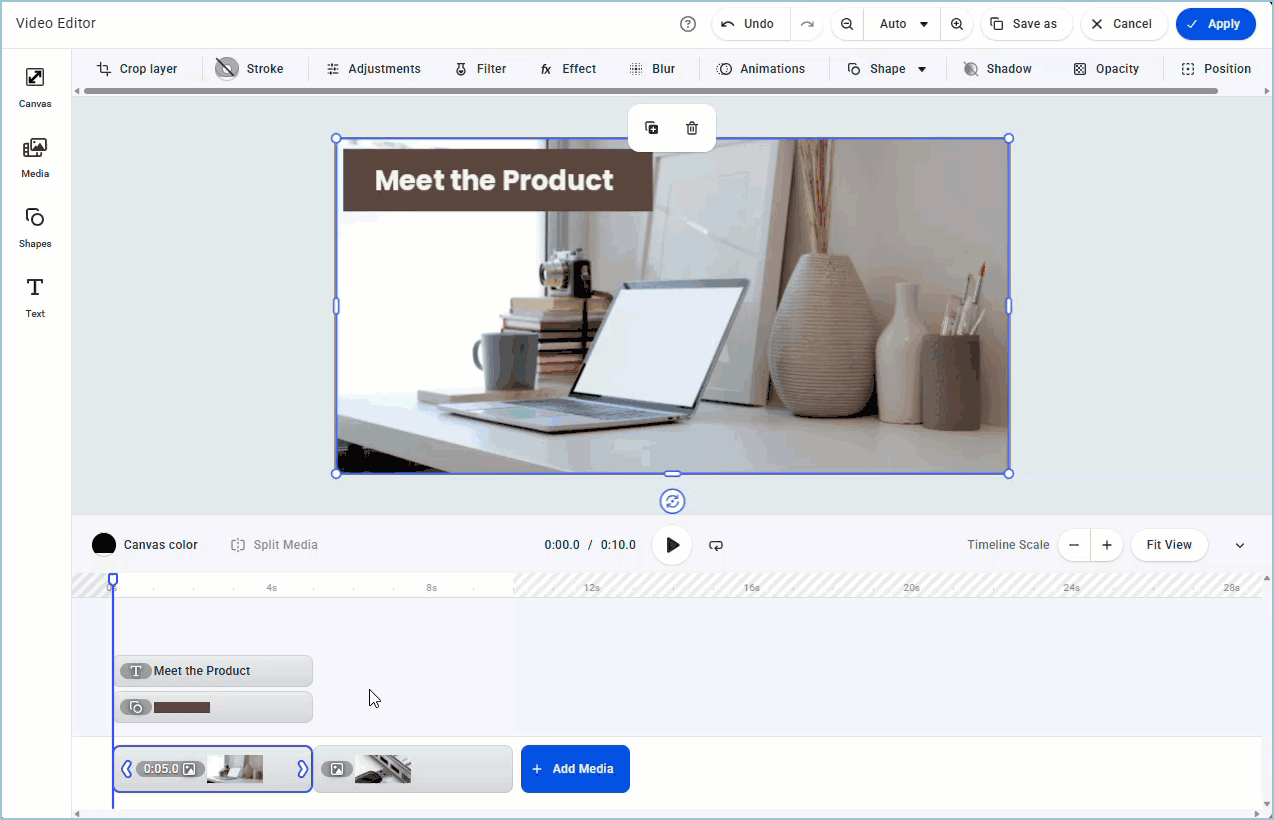
Task: Toggle loop playback
Action: click(x=716, y=545)
